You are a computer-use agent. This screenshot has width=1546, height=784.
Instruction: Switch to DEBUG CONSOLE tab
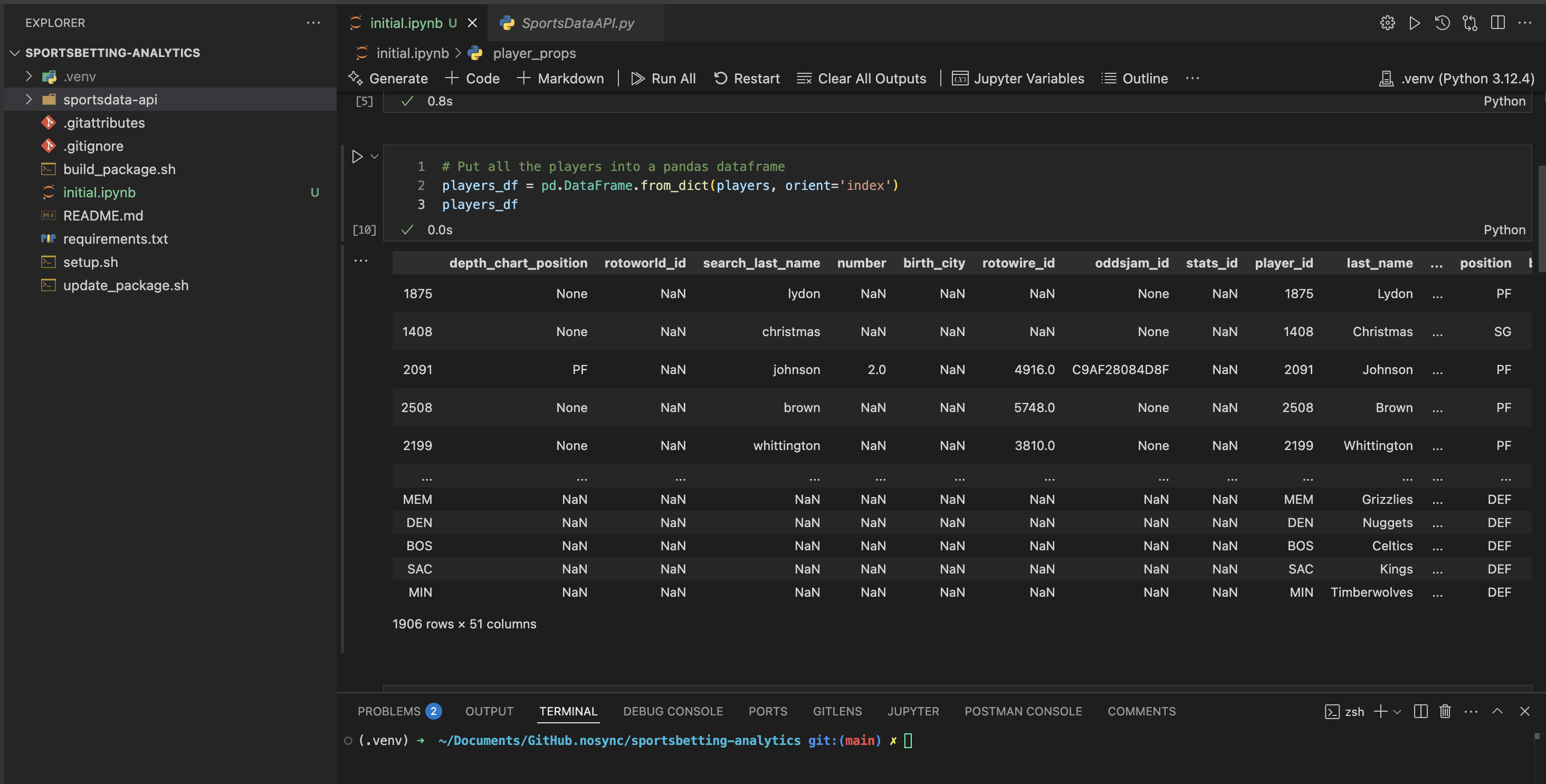[673, 711]
